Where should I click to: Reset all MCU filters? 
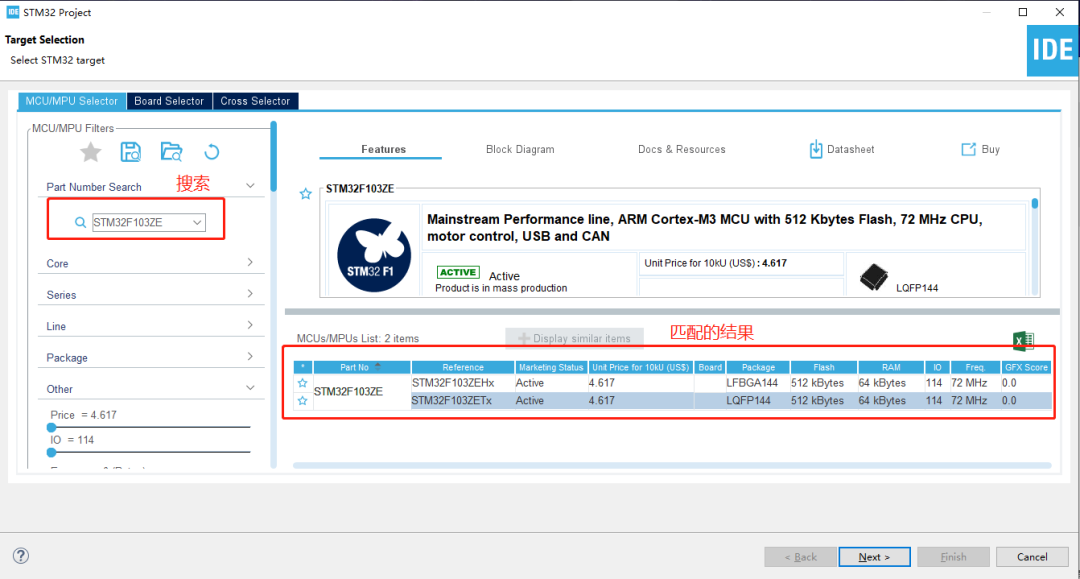click(x=211, y=151)
